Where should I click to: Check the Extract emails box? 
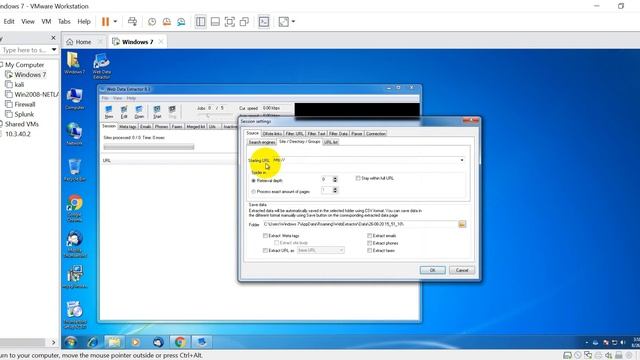[x=369, y=236]
